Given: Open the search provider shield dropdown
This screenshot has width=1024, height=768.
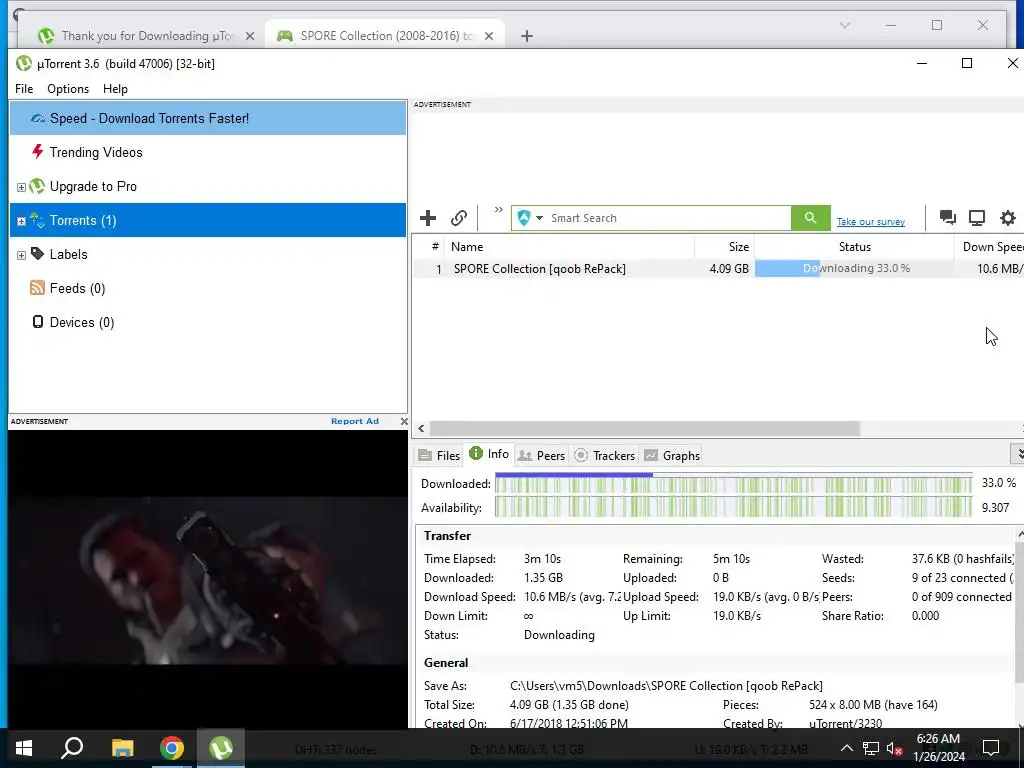Looking at the screenshot, I should coord(530,218).
